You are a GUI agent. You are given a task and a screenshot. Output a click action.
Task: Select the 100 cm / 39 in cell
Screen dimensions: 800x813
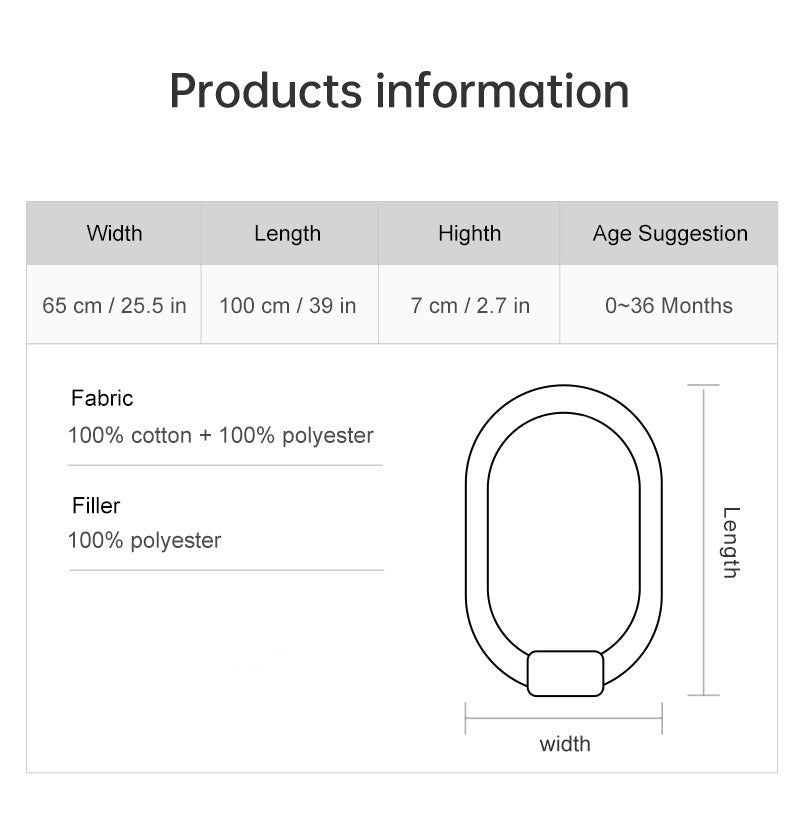288,305
